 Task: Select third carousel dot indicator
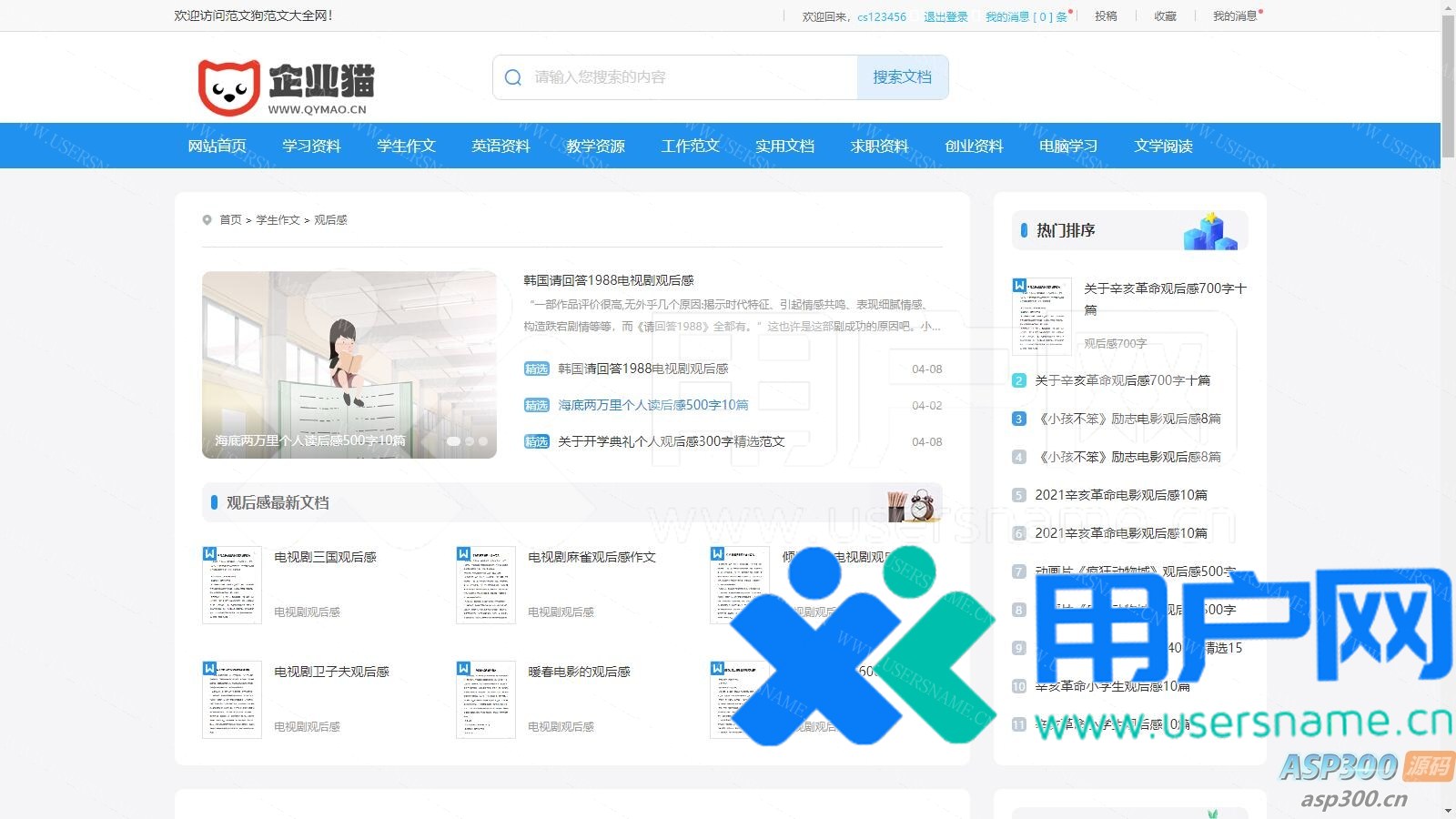point(483,440)
